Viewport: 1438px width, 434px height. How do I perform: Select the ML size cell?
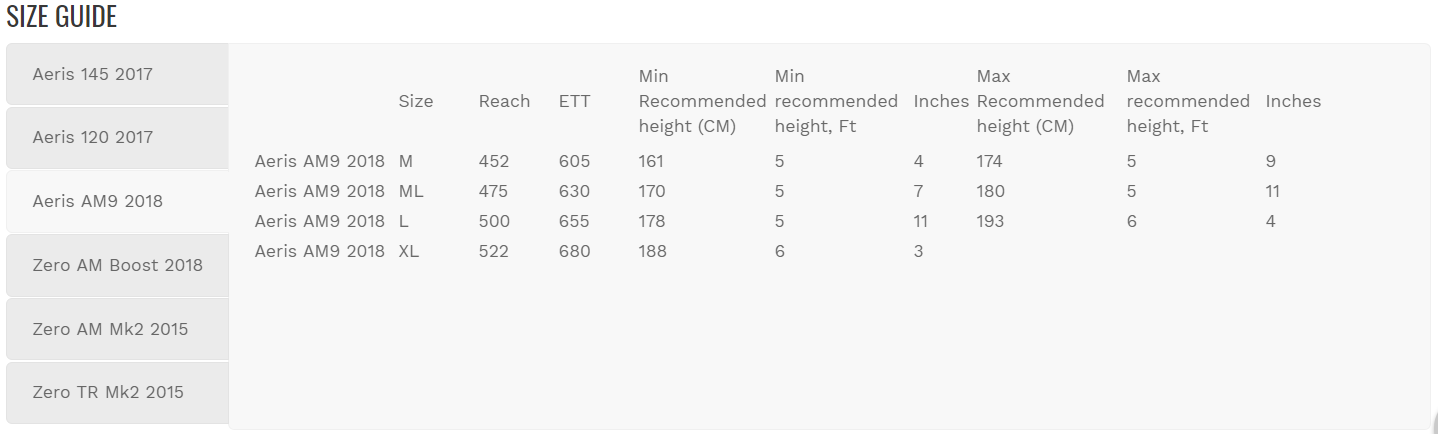[411, 191]
